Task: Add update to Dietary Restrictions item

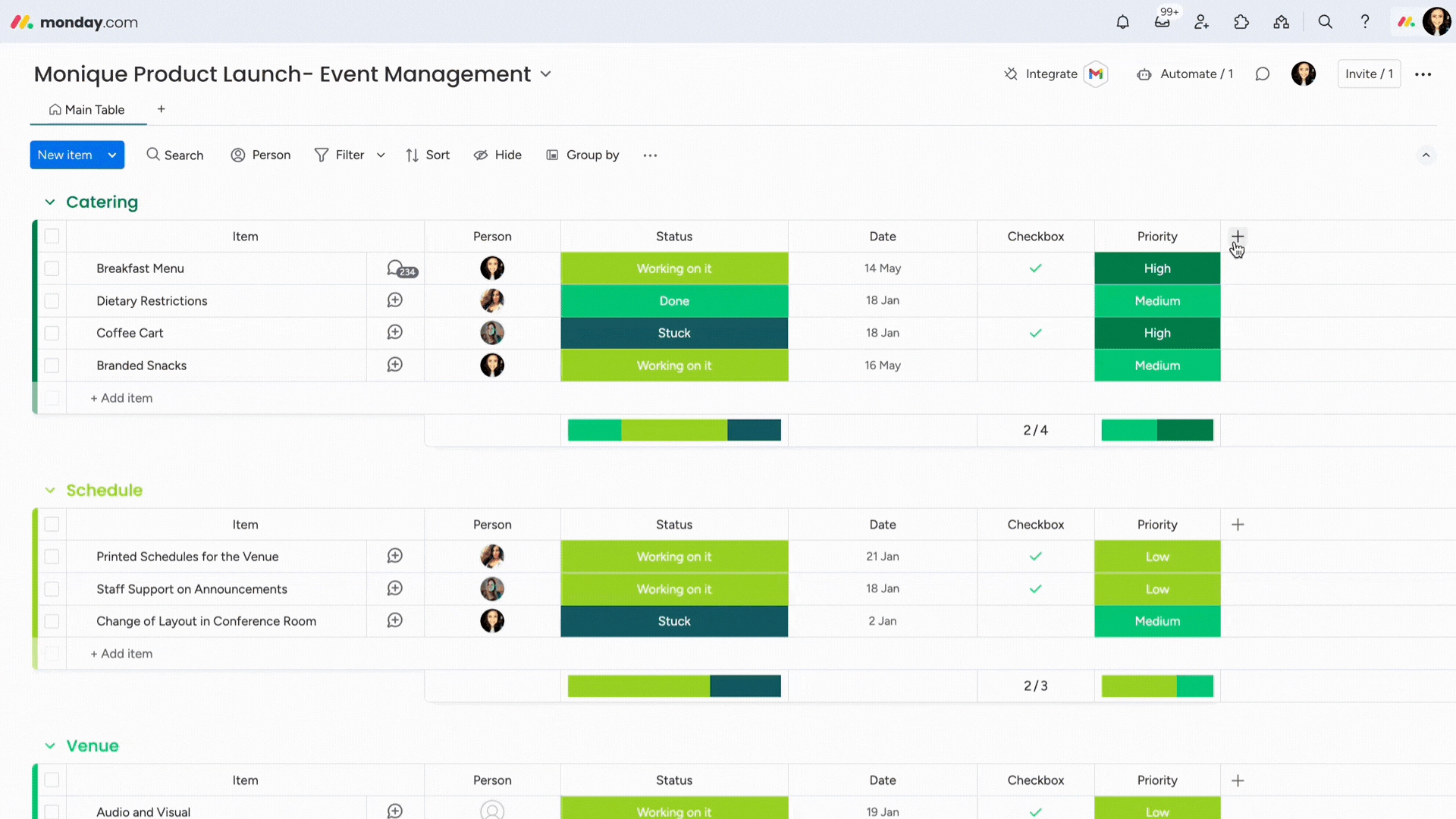Action: [394, 300]
